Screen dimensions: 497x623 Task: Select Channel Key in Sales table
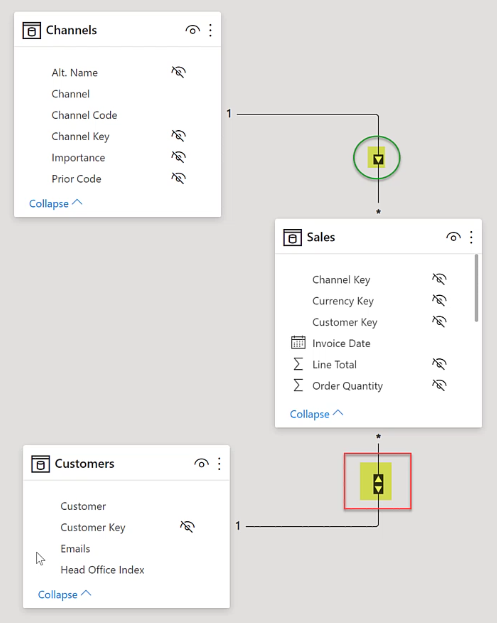(x=341, y=280)
